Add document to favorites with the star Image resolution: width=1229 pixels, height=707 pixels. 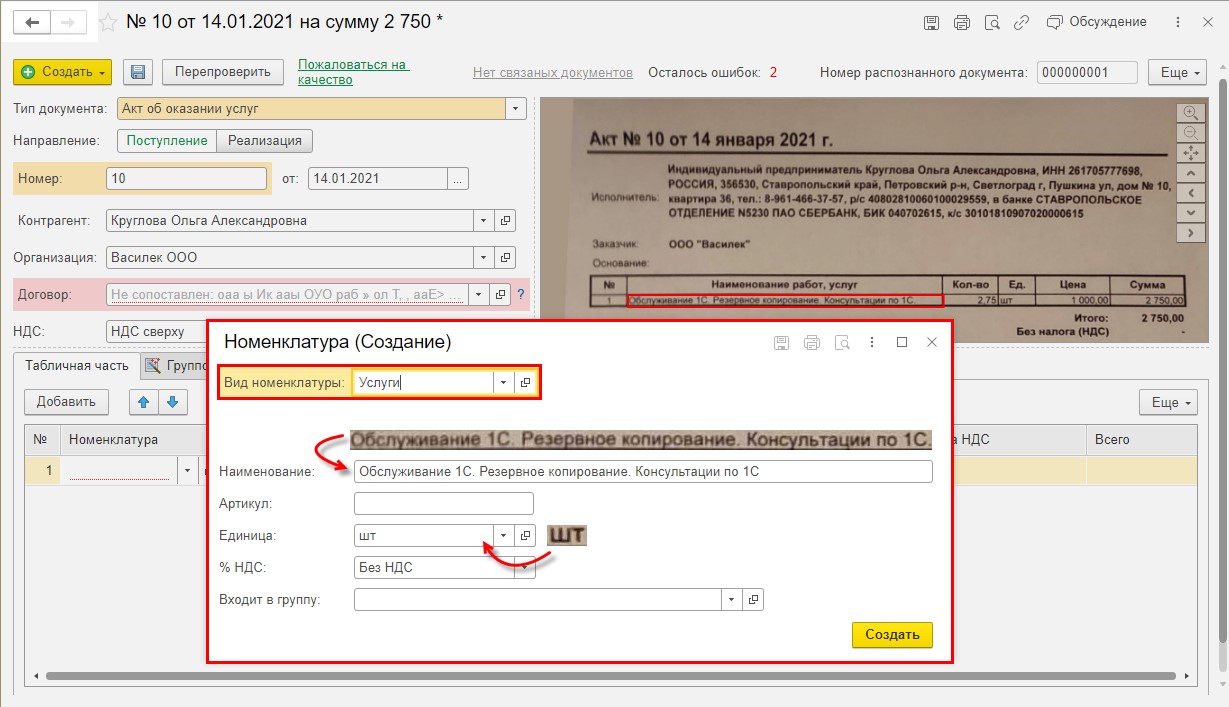coord(108,22)
